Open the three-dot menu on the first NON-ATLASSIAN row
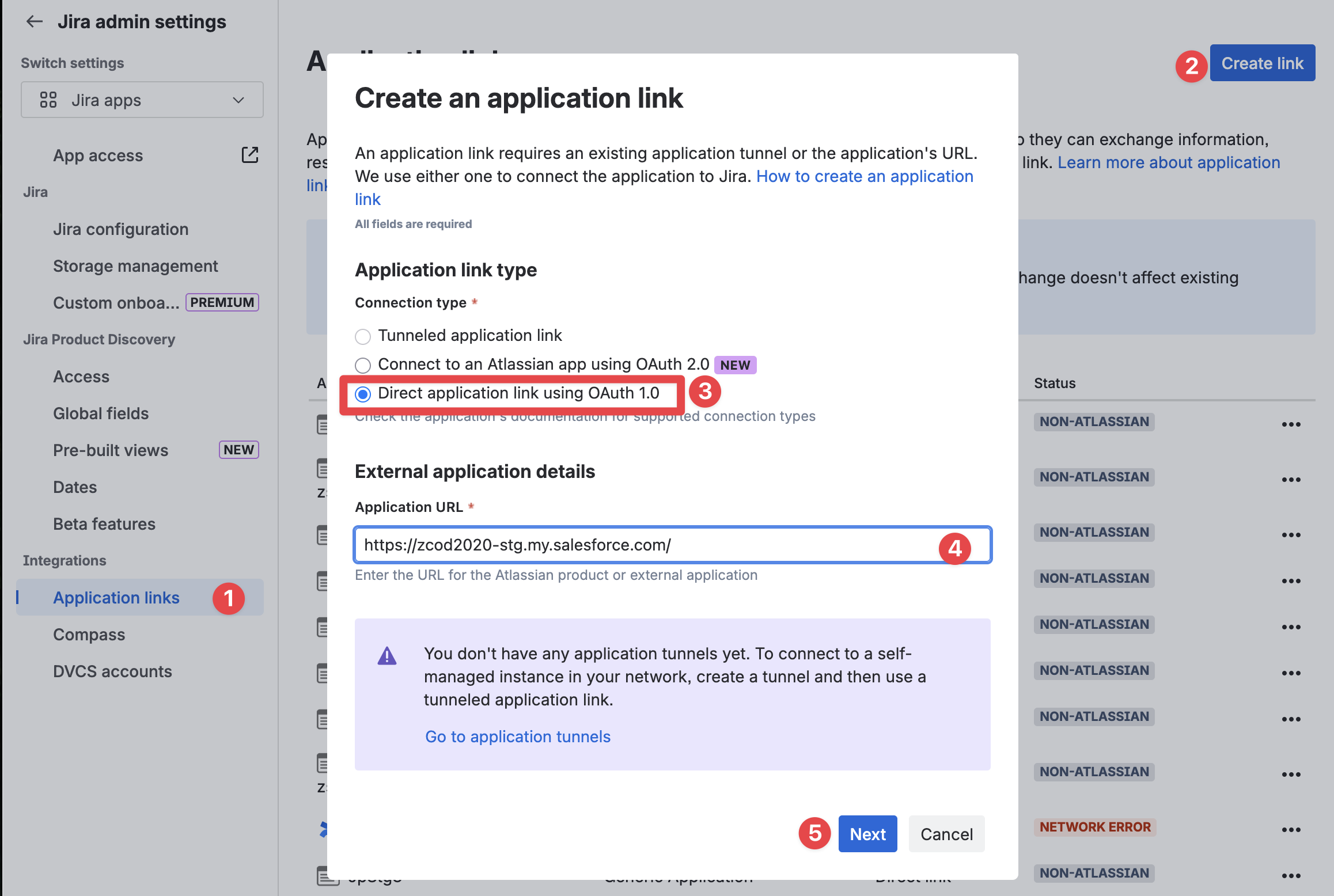The image size is (1334, 896). click(1291, 424)
